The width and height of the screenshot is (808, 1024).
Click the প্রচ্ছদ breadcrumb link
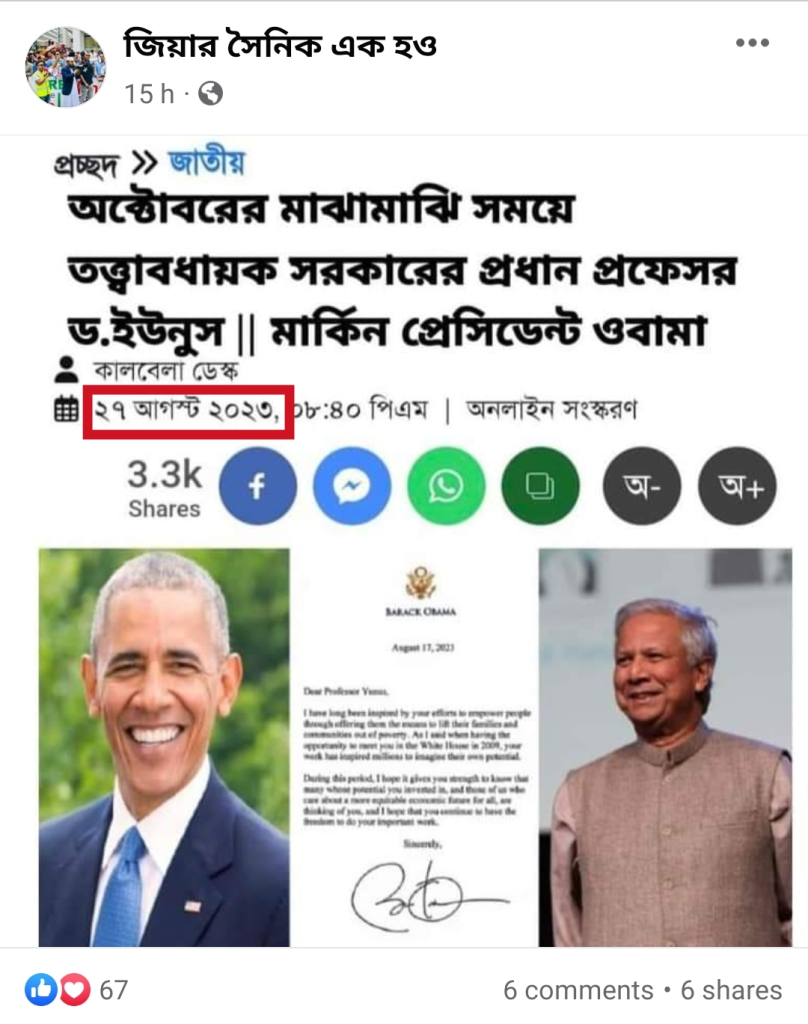(86, 164)
